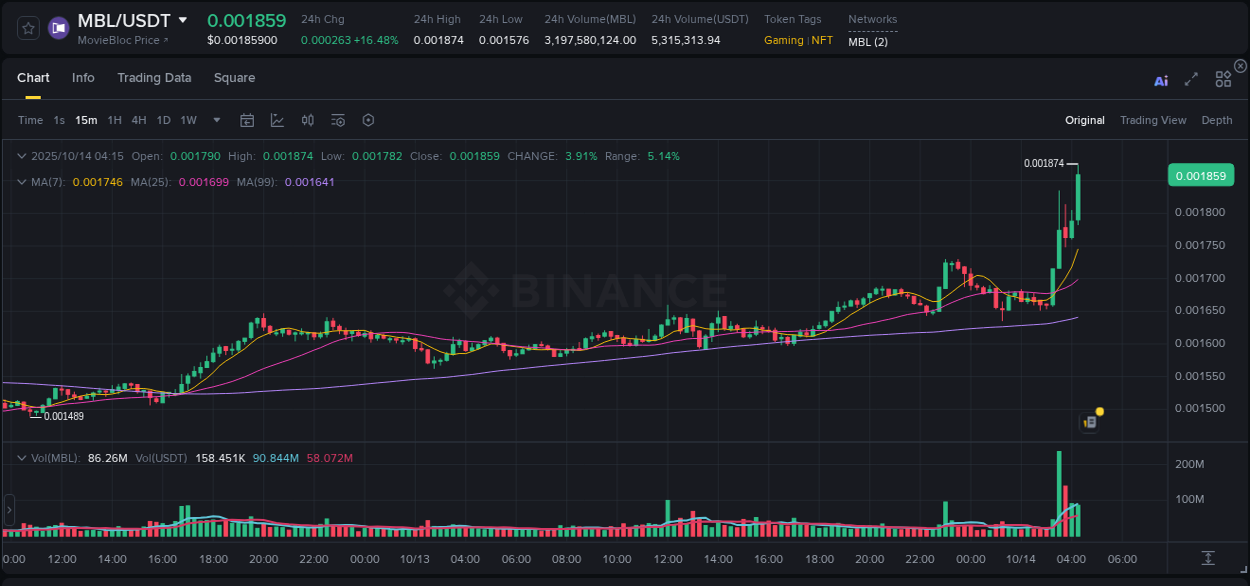1250x586 pixels.
Task: Open the Depth chart view
Action: click(1217, 120)
